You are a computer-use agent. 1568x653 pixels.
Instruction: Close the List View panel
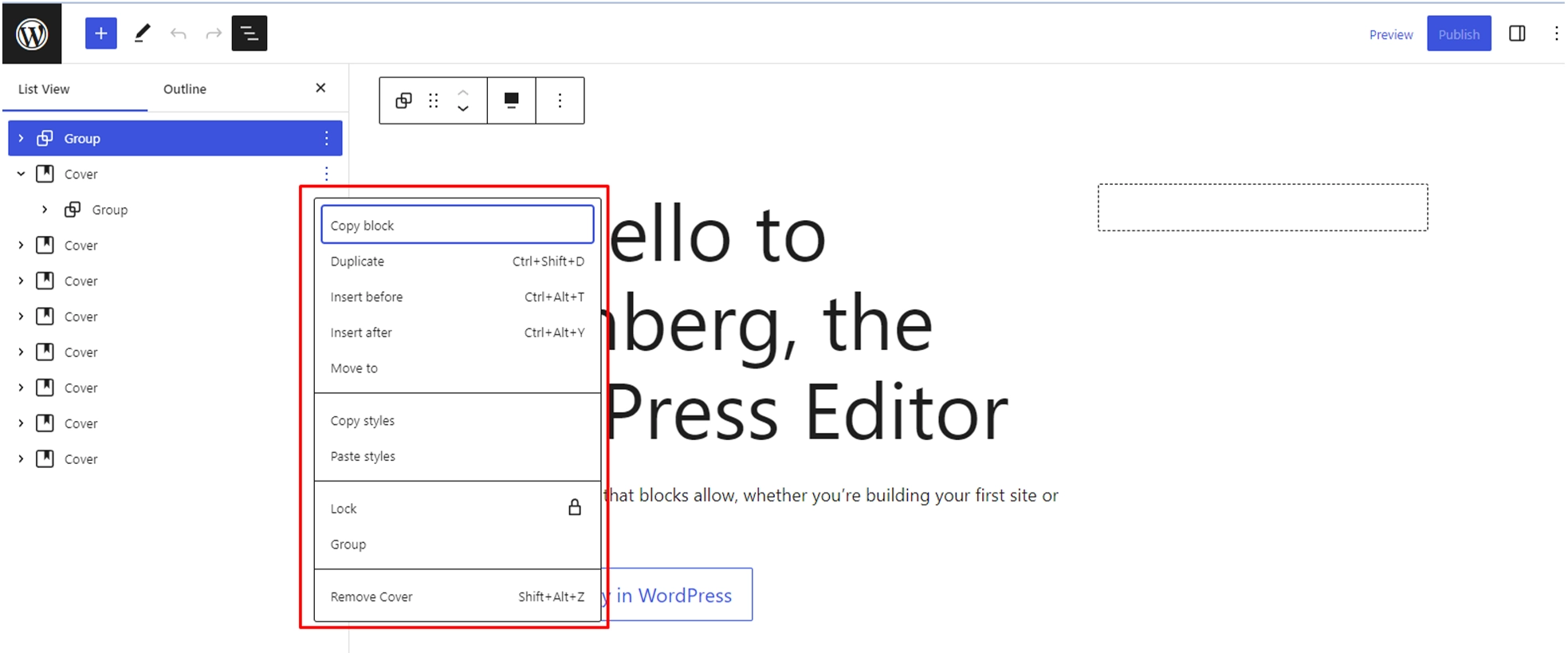tap(320, 88)
